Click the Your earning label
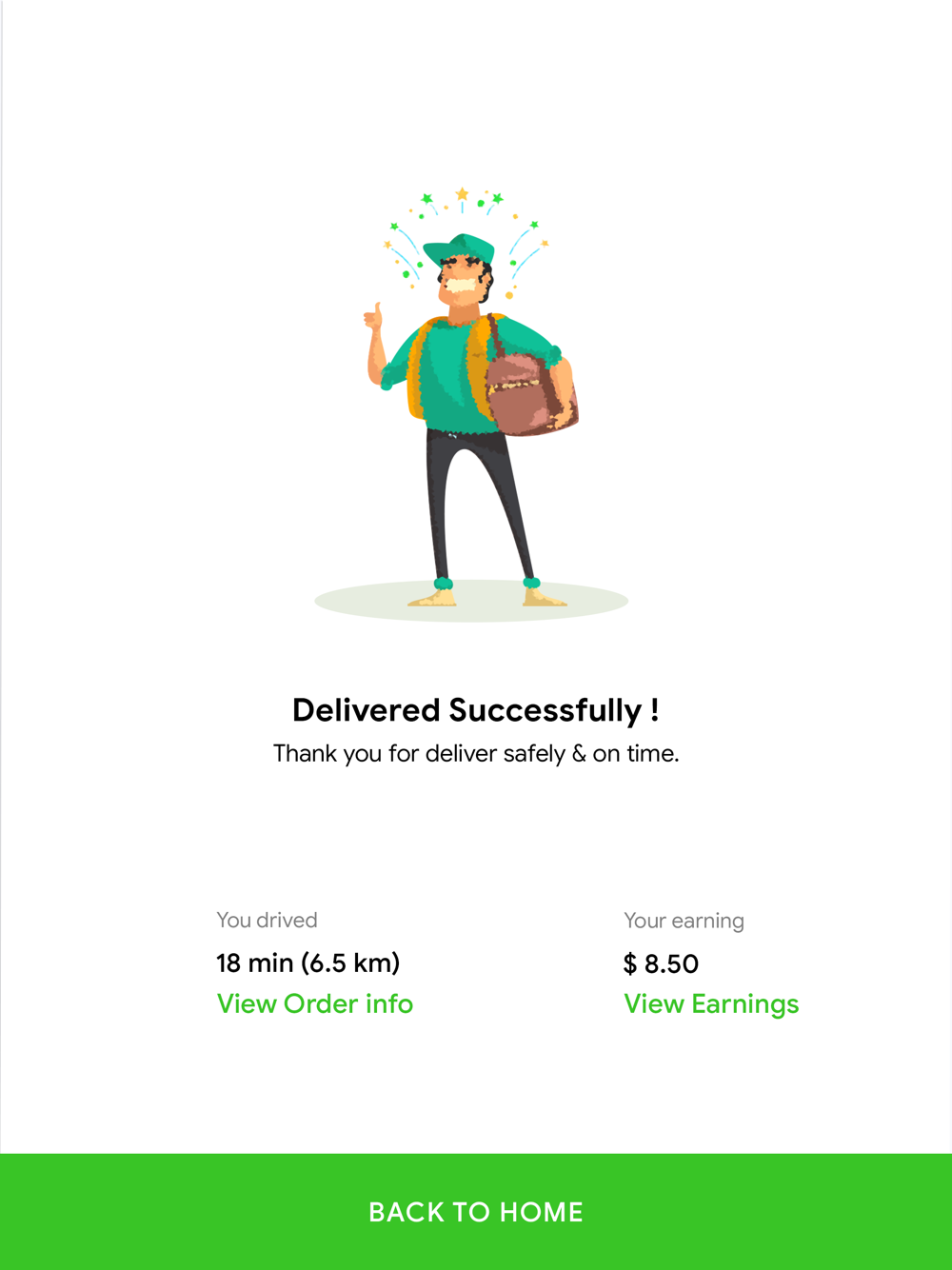Image resolution: width=952 pixels, height=1270 pixels. 684,921
